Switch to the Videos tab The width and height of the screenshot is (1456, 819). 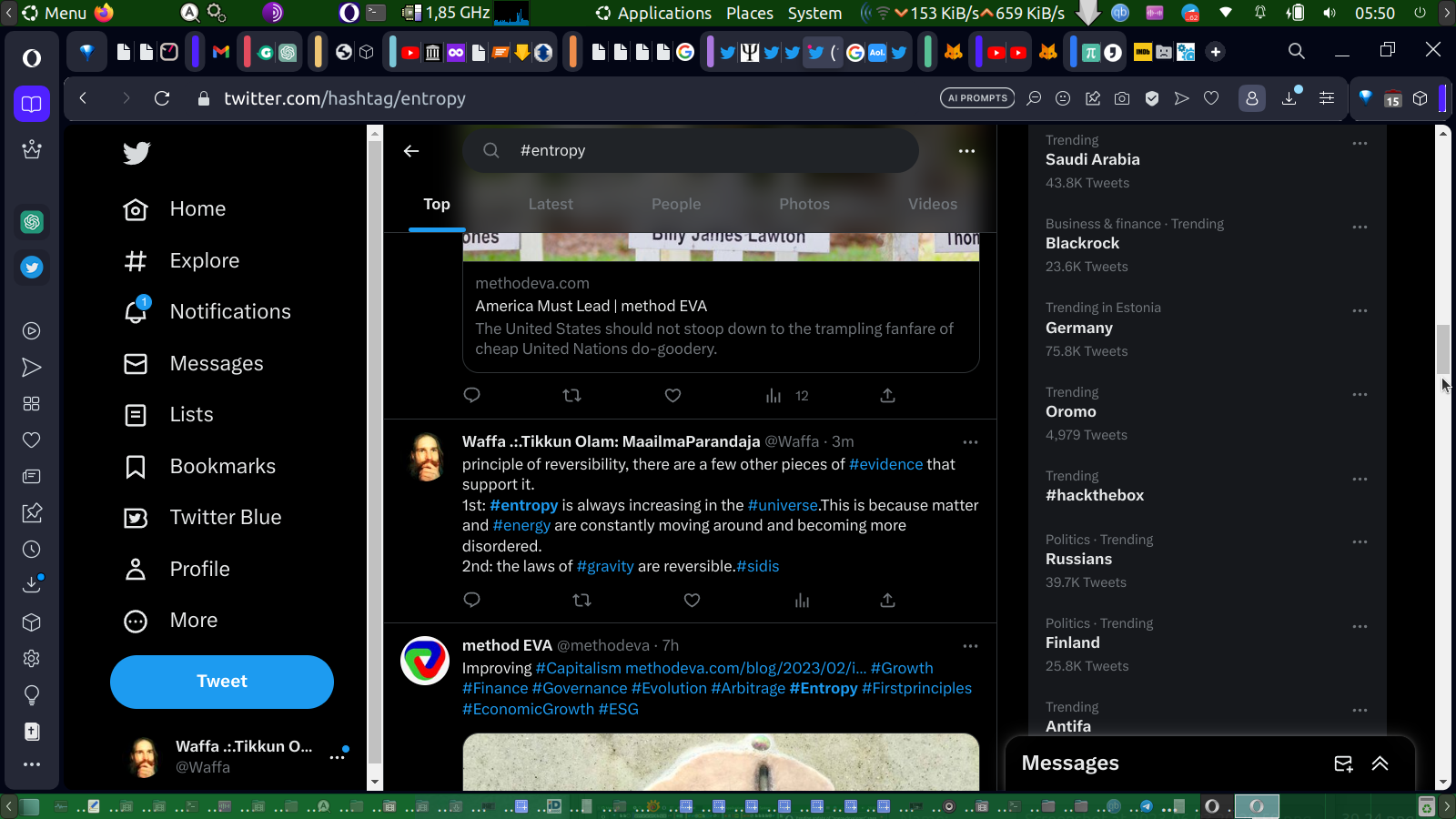click(933, 205)
